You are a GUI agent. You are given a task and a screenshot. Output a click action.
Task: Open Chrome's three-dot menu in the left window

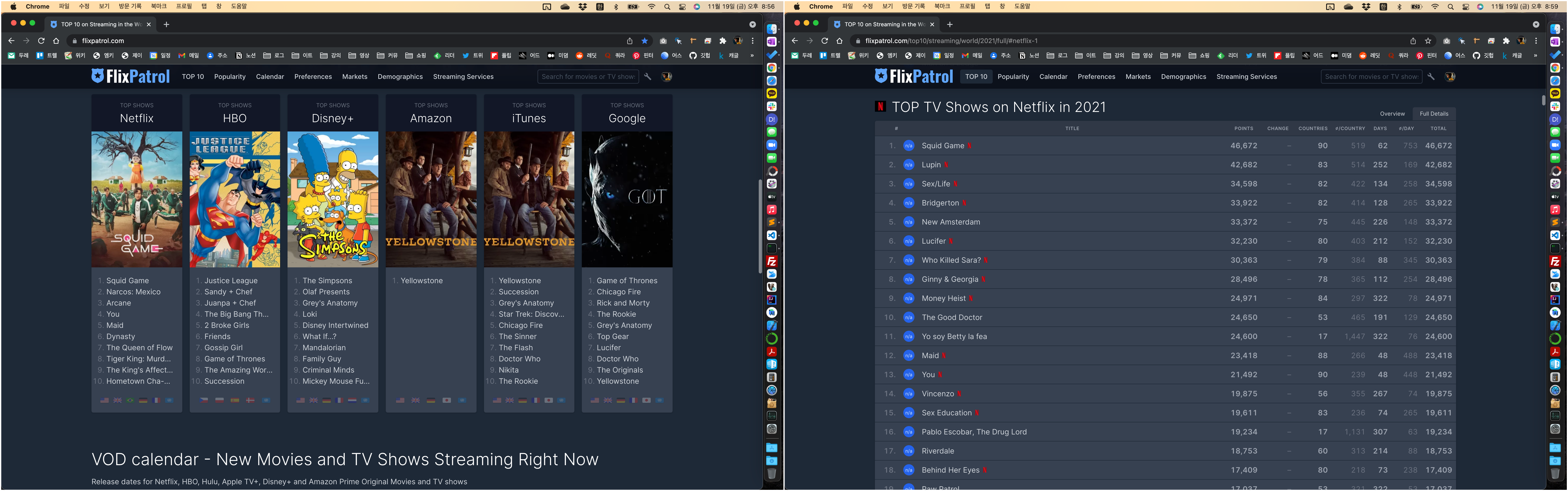pos(753,41)
